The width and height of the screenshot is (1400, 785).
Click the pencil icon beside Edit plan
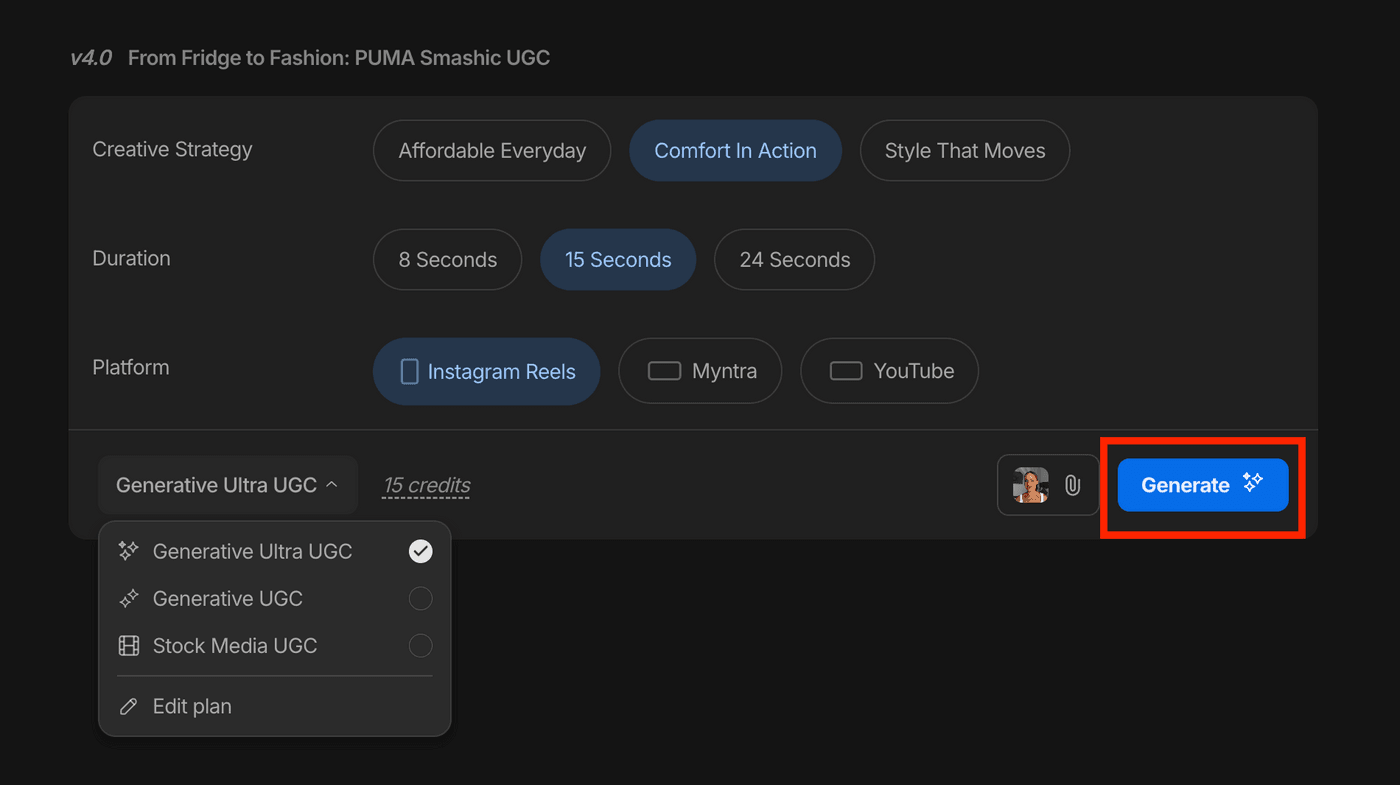129,707
